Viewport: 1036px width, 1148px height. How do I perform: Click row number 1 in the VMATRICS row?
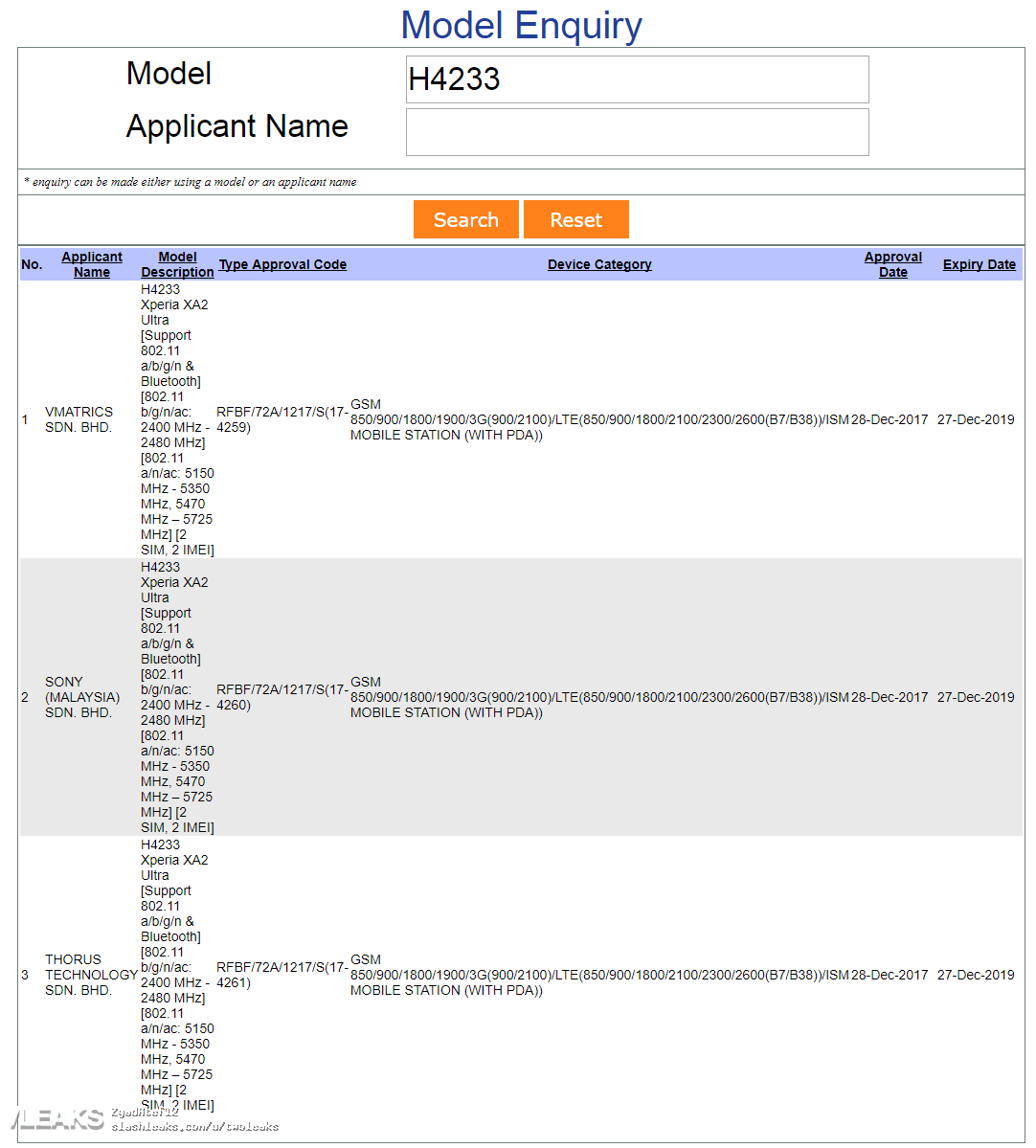tap(25, 419)
